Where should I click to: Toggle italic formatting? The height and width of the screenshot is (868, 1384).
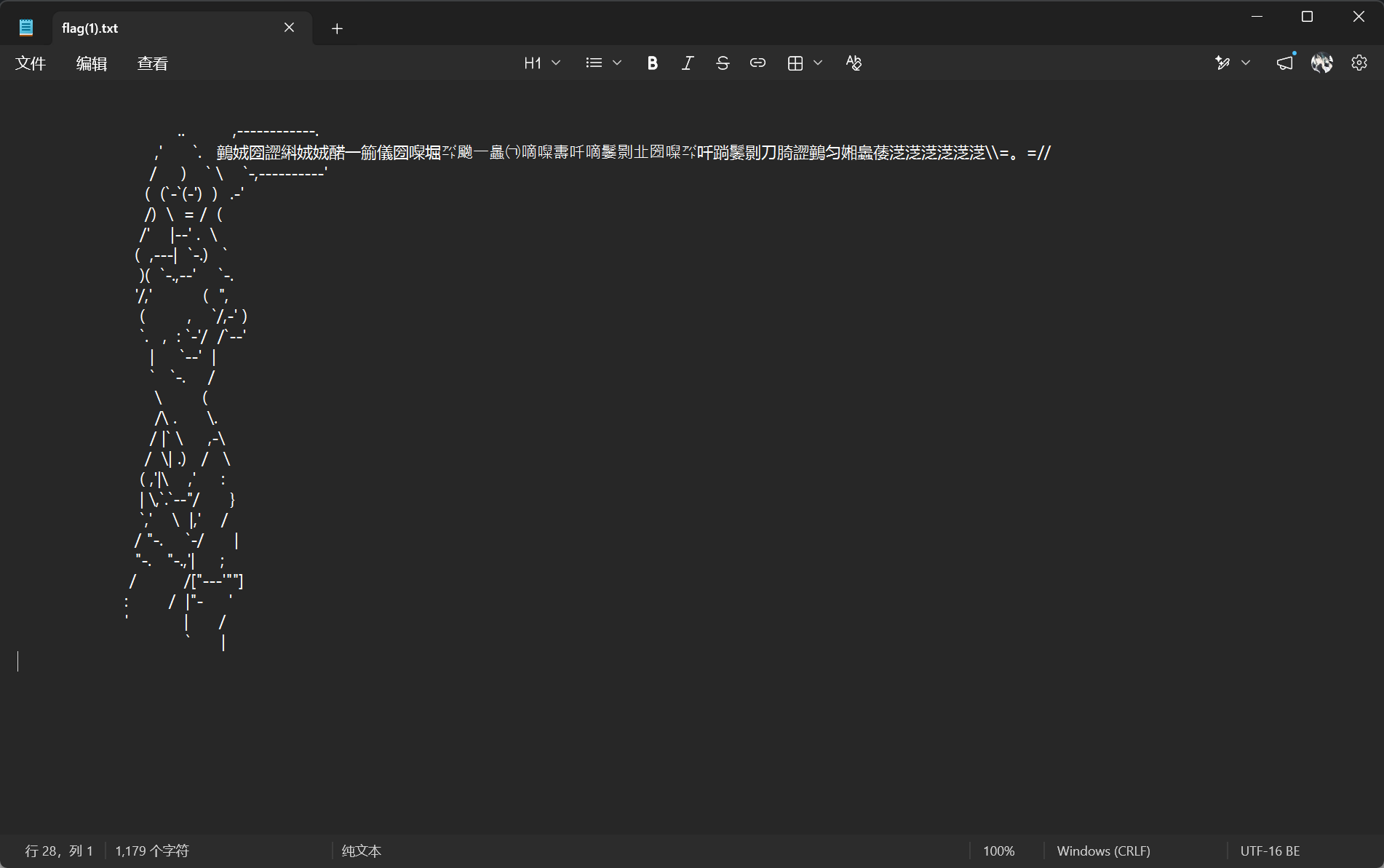pyautogui.click(x=688, y=63)
